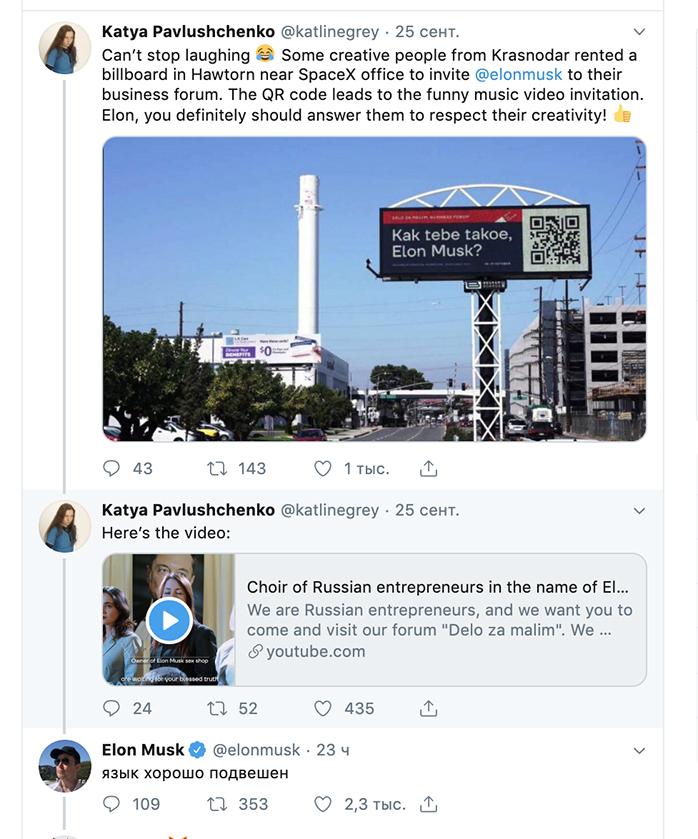698x839 pixels.
Task: Retweet the billboard tweet with 143 retweets
Action: 217,468
